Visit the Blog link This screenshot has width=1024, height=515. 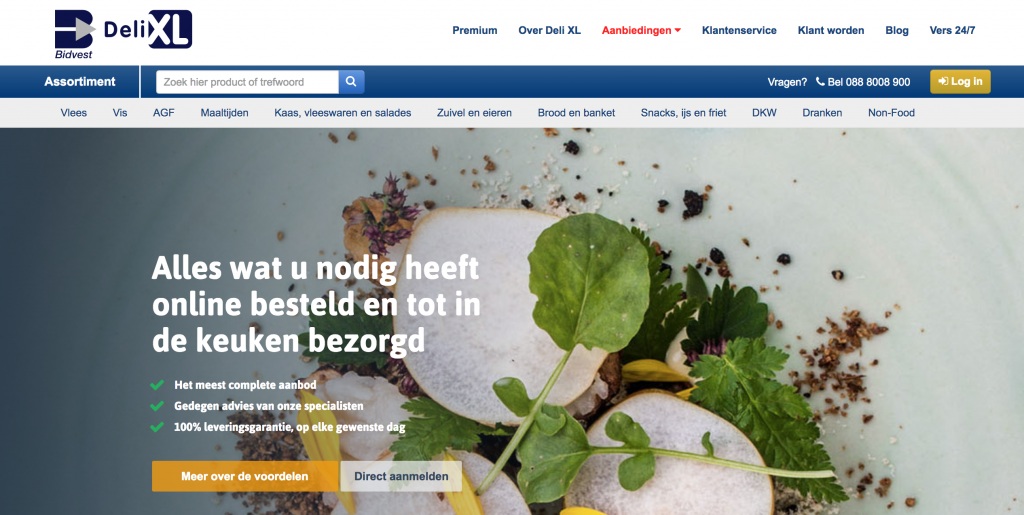[897, 30]
